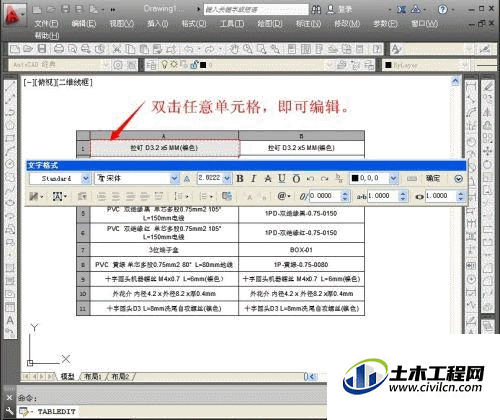Image resolution: width=500 pixels, height=420 pixels.
Task: Open the 2.8222 text height dropdown
Action: [x=227, y=179]
